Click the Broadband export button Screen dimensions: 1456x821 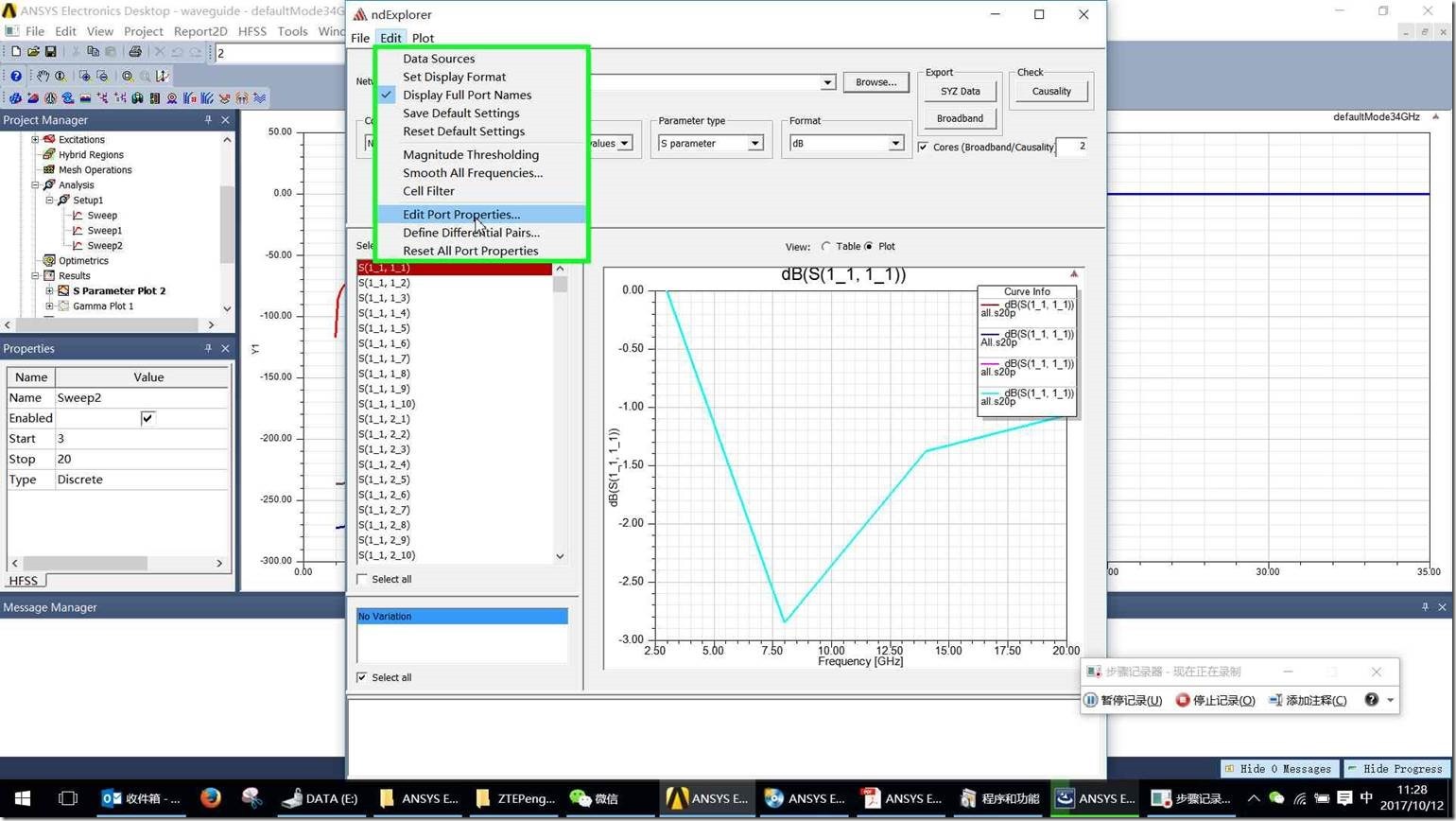[x=960, y=118]
